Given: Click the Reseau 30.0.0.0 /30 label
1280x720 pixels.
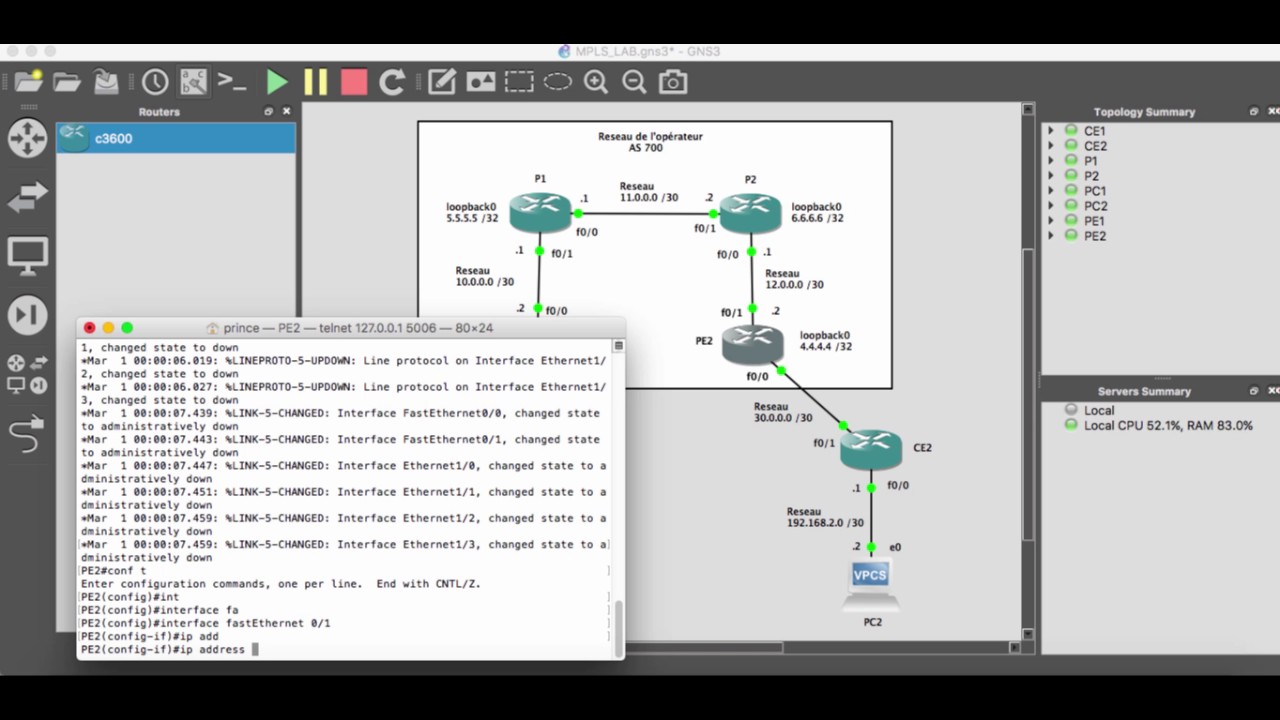Looking at the screenshot, I should [783, 412].
